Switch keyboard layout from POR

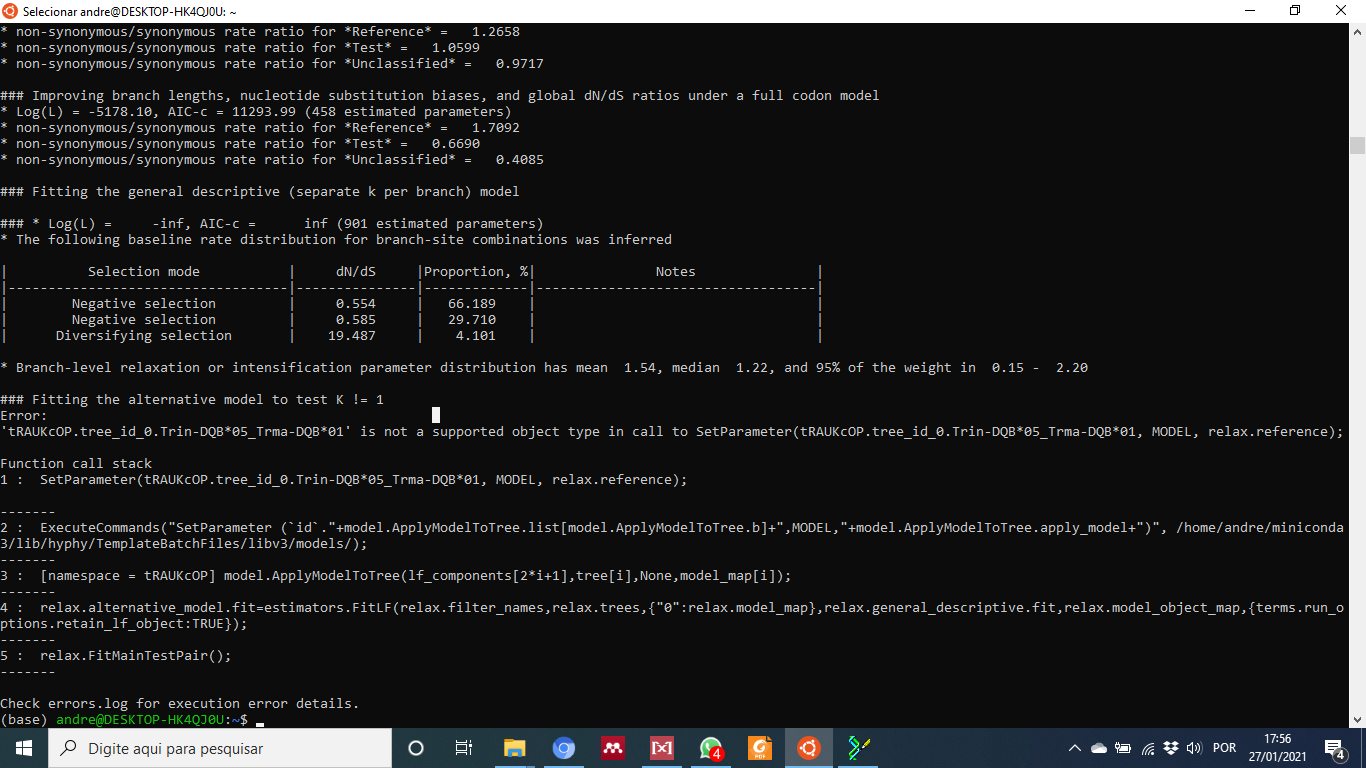click(1224, 748)
